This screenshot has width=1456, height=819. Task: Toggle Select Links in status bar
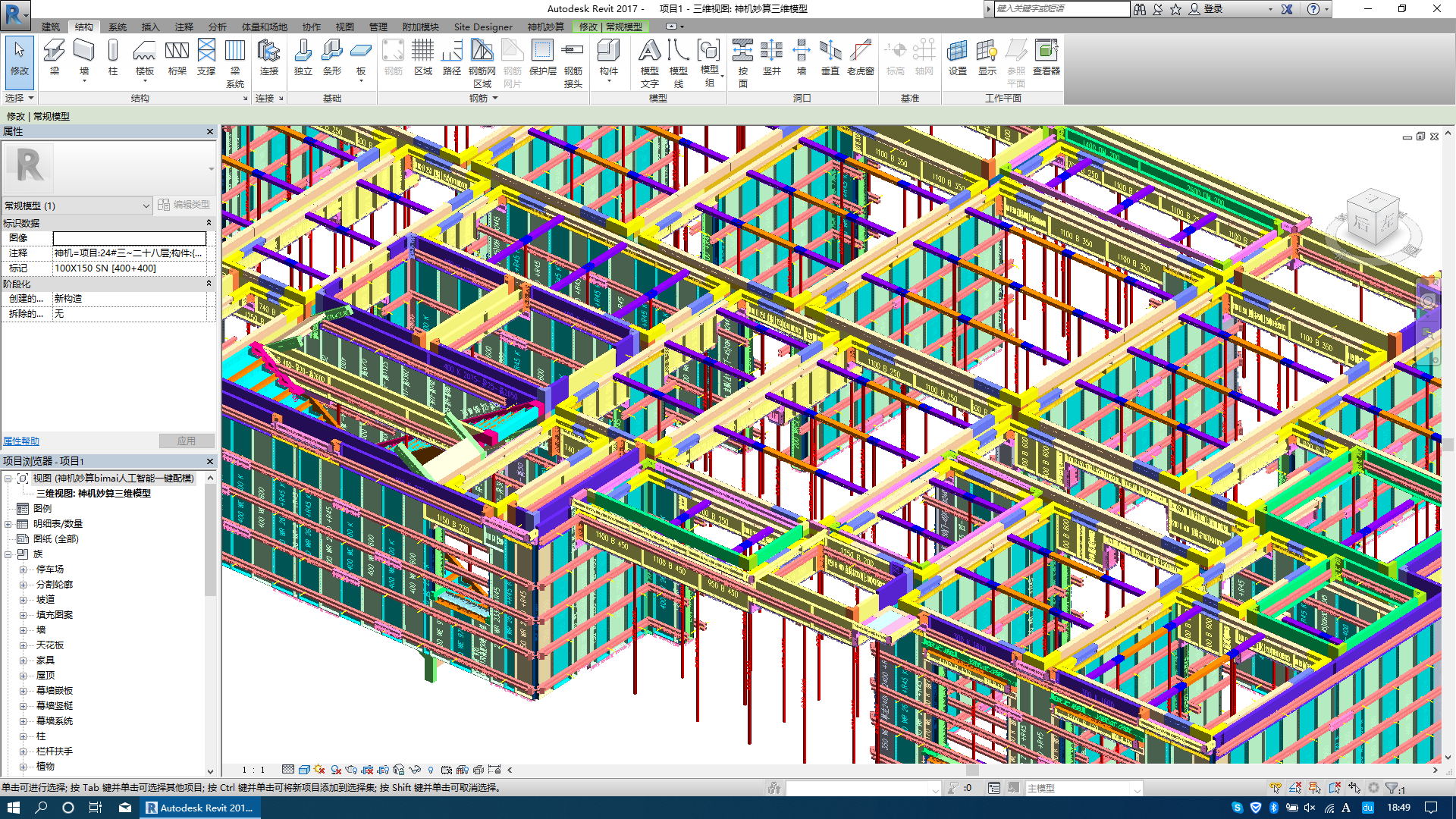coord(1276,788)
